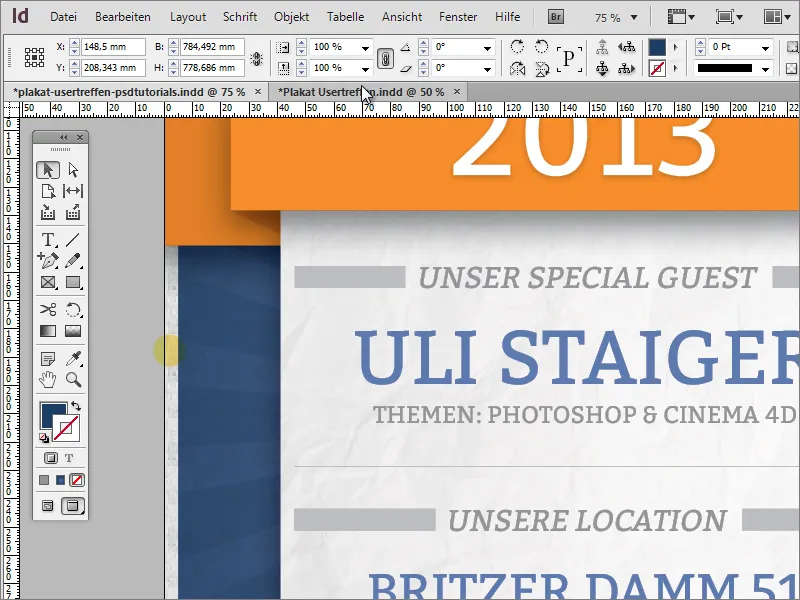
Task: Open the Objekt menu
Action: pos(291,17)
